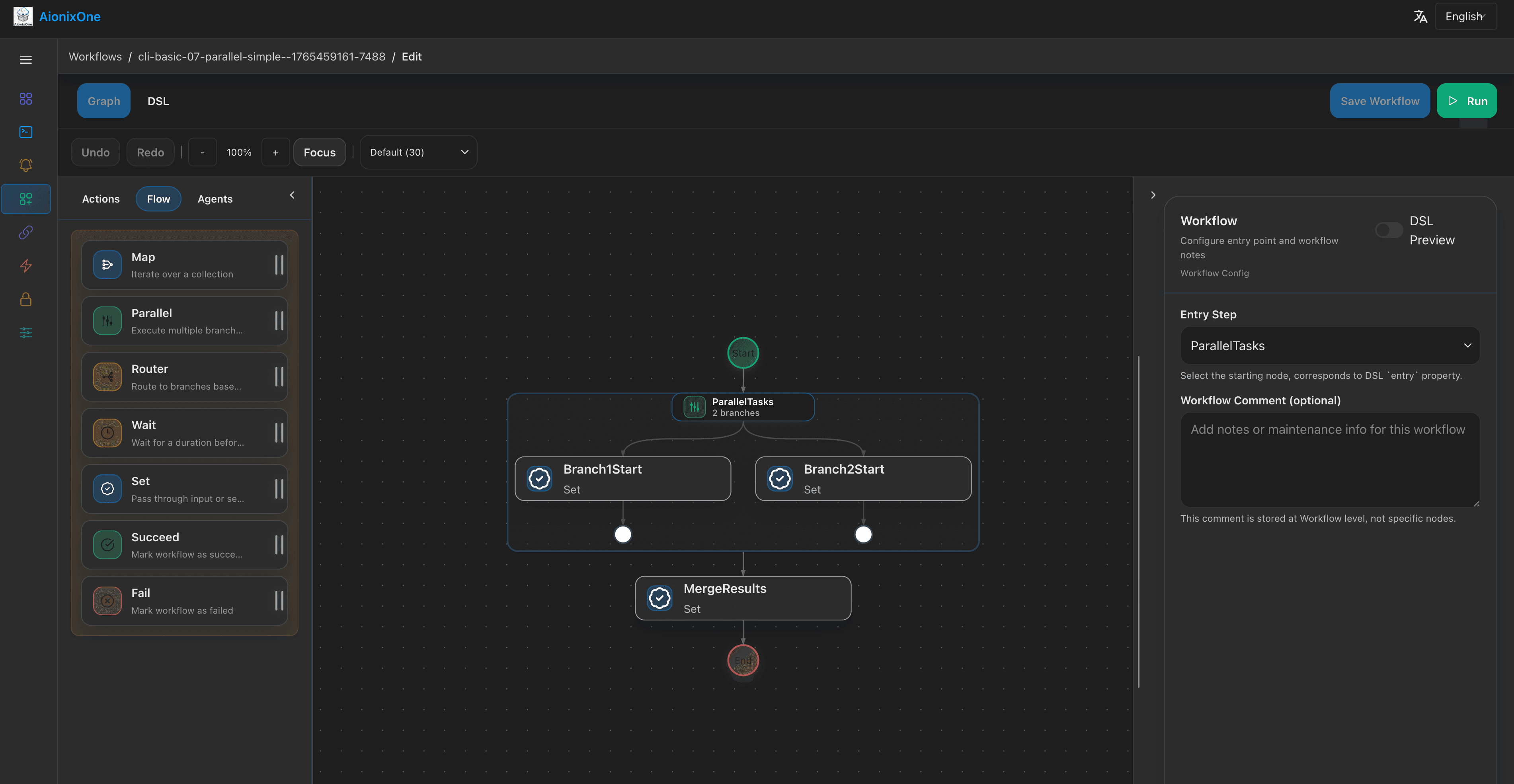Switch to the Agents tab
Viewport: 1514px width, 784px height.
tap(215, 199)
